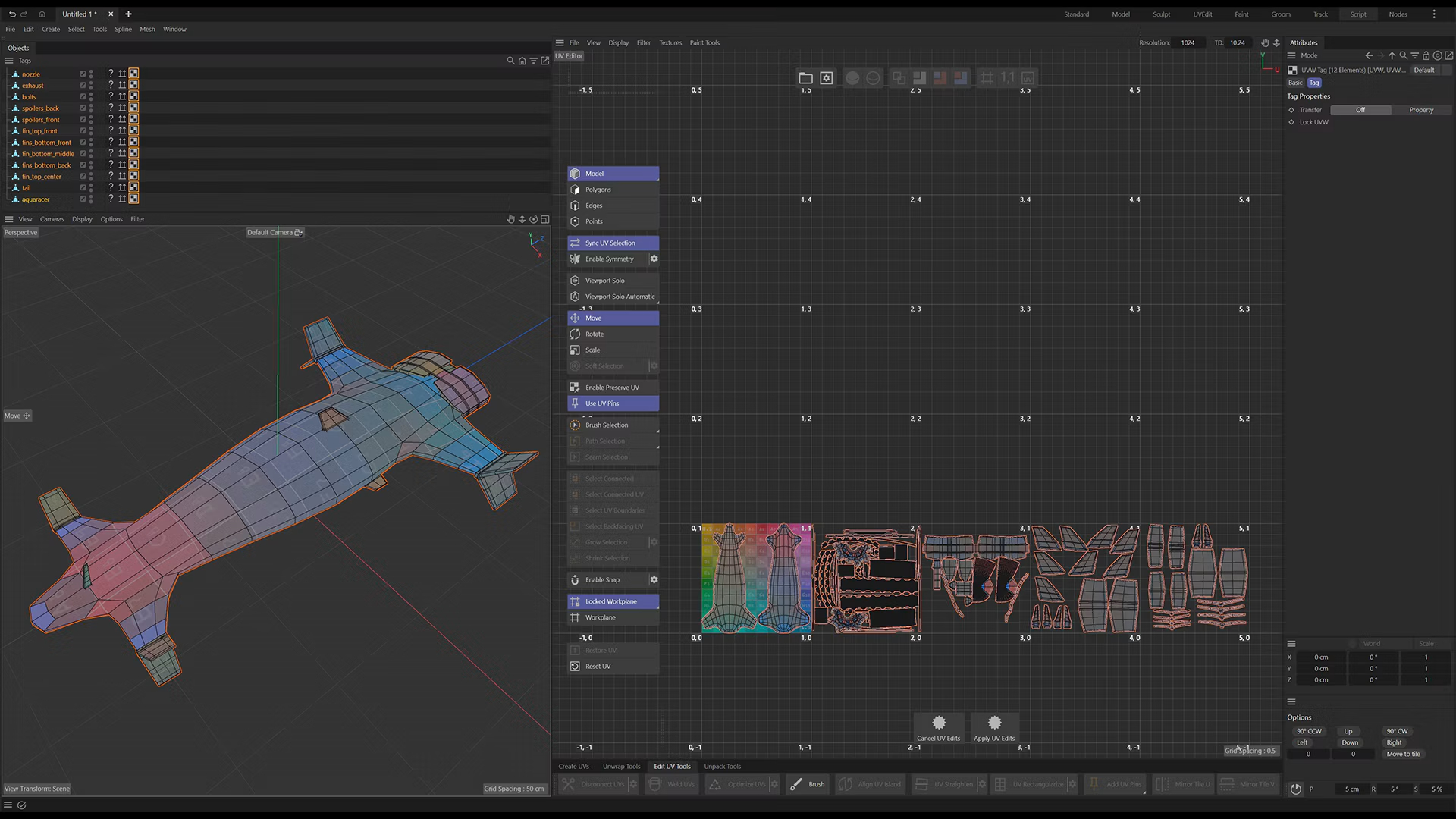Viewport: 1456px width, 819px height.
Task: Select the Brush tool in Edit UV Tools
Action: click(808, 784)
